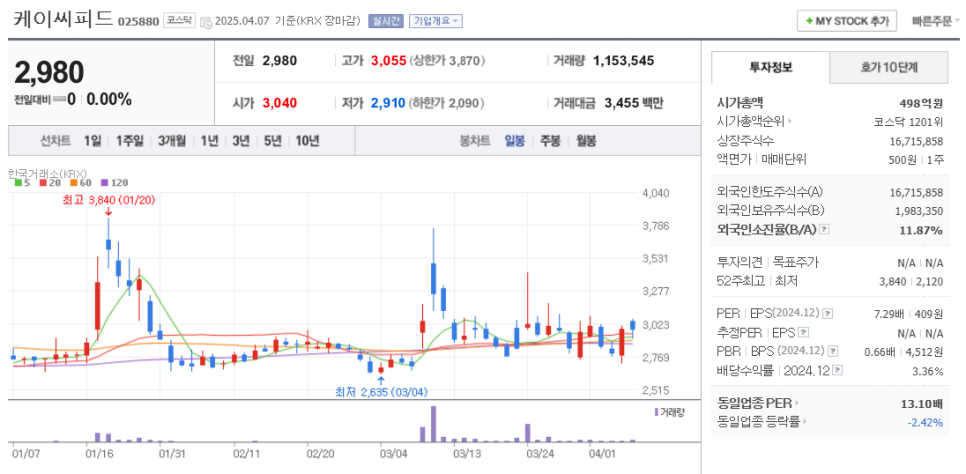This screenshot has width=966, height=474.
Task: Expand the 기업개요 dropdown
Action: click(x=436, y=21)
